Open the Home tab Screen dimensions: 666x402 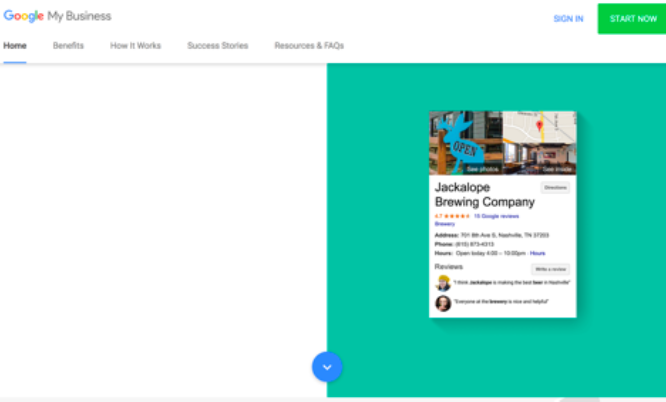click(x=15, y=46)
